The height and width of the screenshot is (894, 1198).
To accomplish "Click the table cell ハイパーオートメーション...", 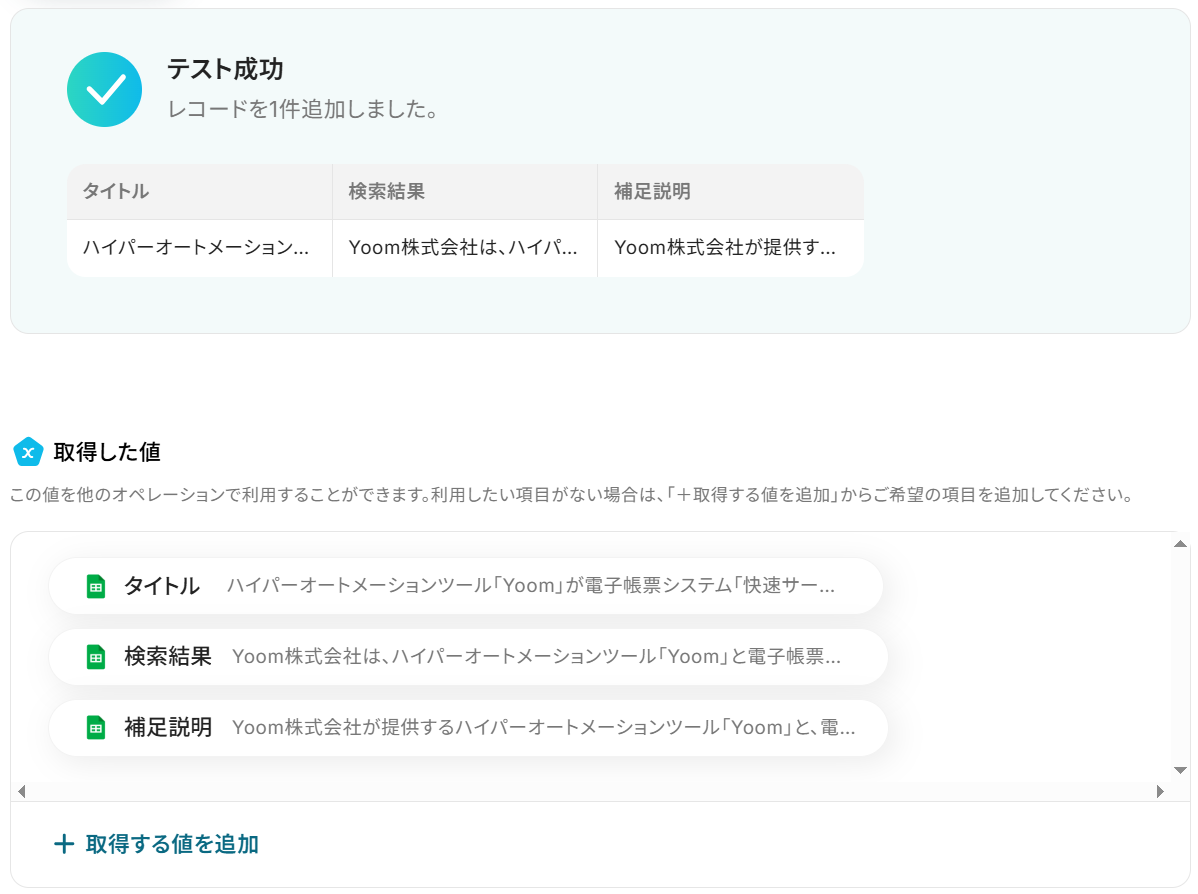I will (199, 248).
